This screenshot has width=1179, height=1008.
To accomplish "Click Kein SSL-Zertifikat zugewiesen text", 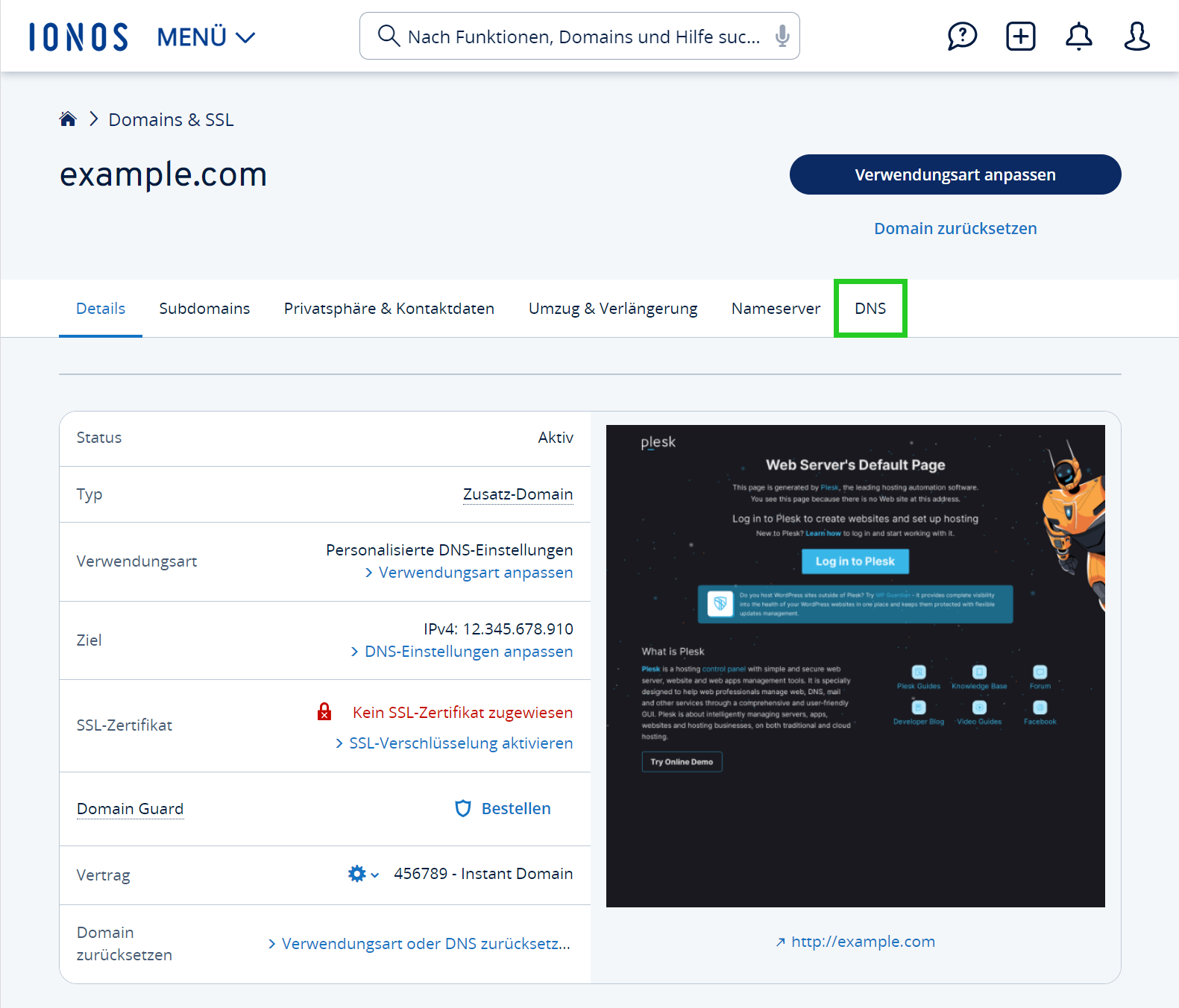I will click(462, 713).
